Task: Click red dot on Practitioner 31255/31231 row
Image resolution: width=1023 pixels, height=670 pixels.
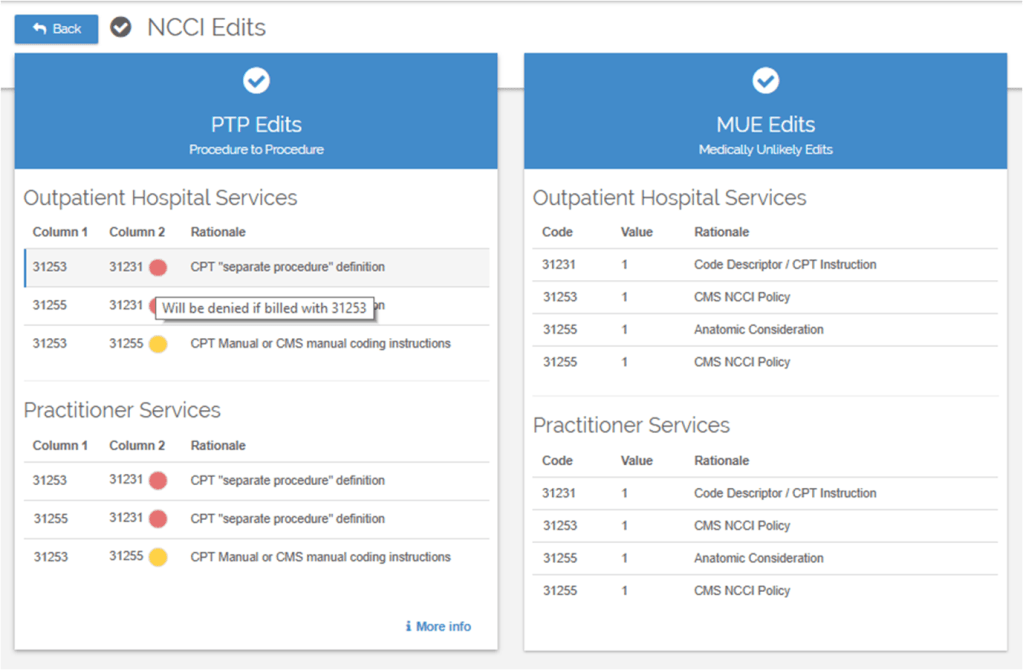Action: 158,519
